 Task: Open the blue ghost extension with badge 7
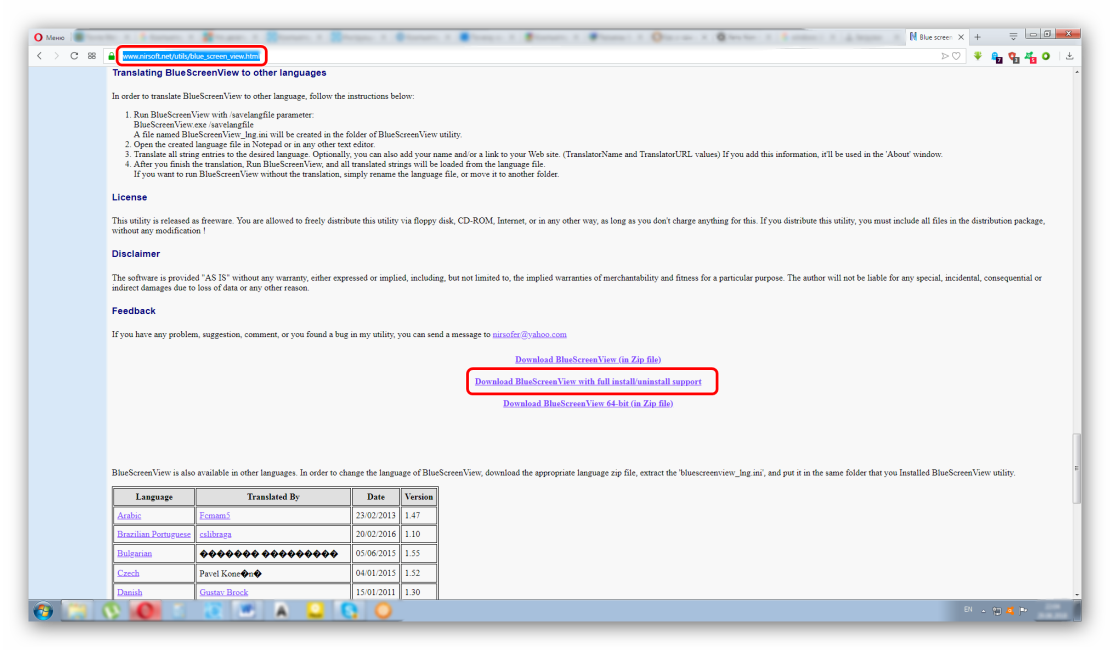tap(996, 57)
